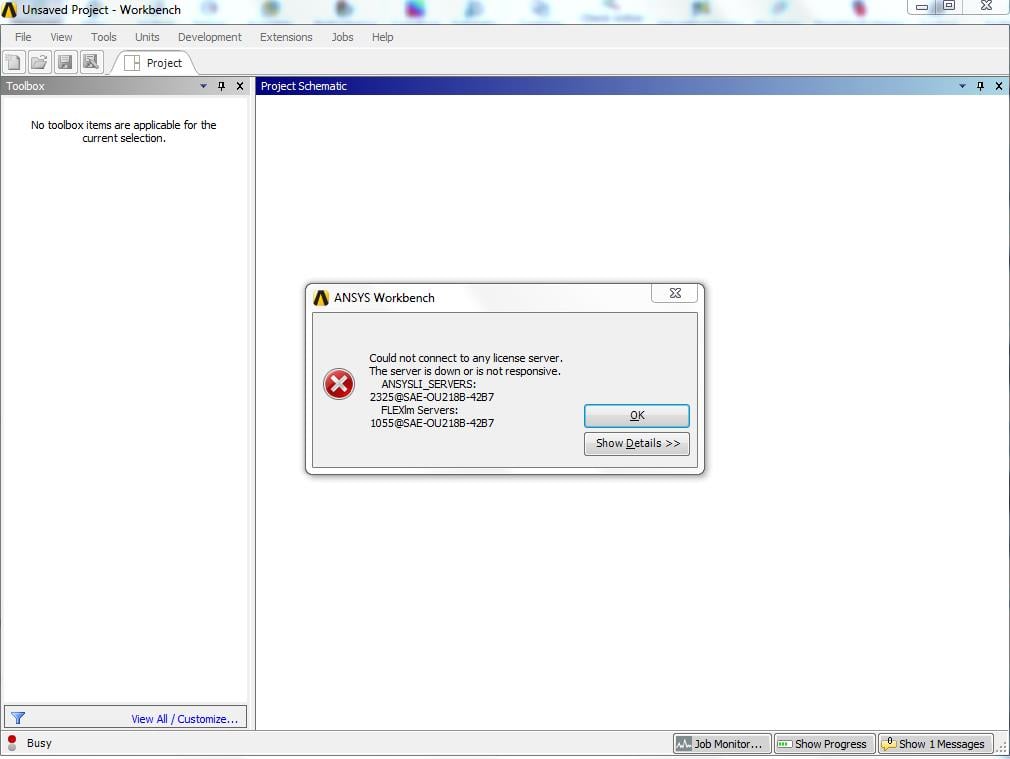This screenshot has width=1010, height=759.
Task: Click the 1055@SAE-OU218B-42B7 server text
Action: coord(432,423)
